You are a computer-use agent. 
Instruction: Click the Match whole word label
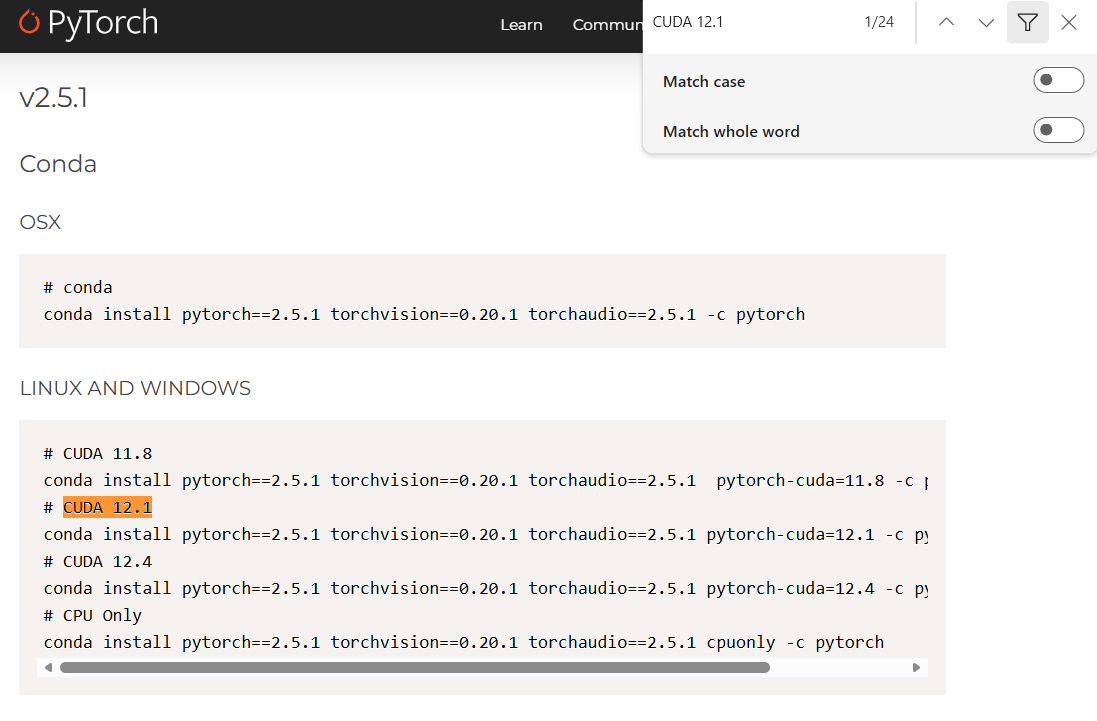point(731,131)
